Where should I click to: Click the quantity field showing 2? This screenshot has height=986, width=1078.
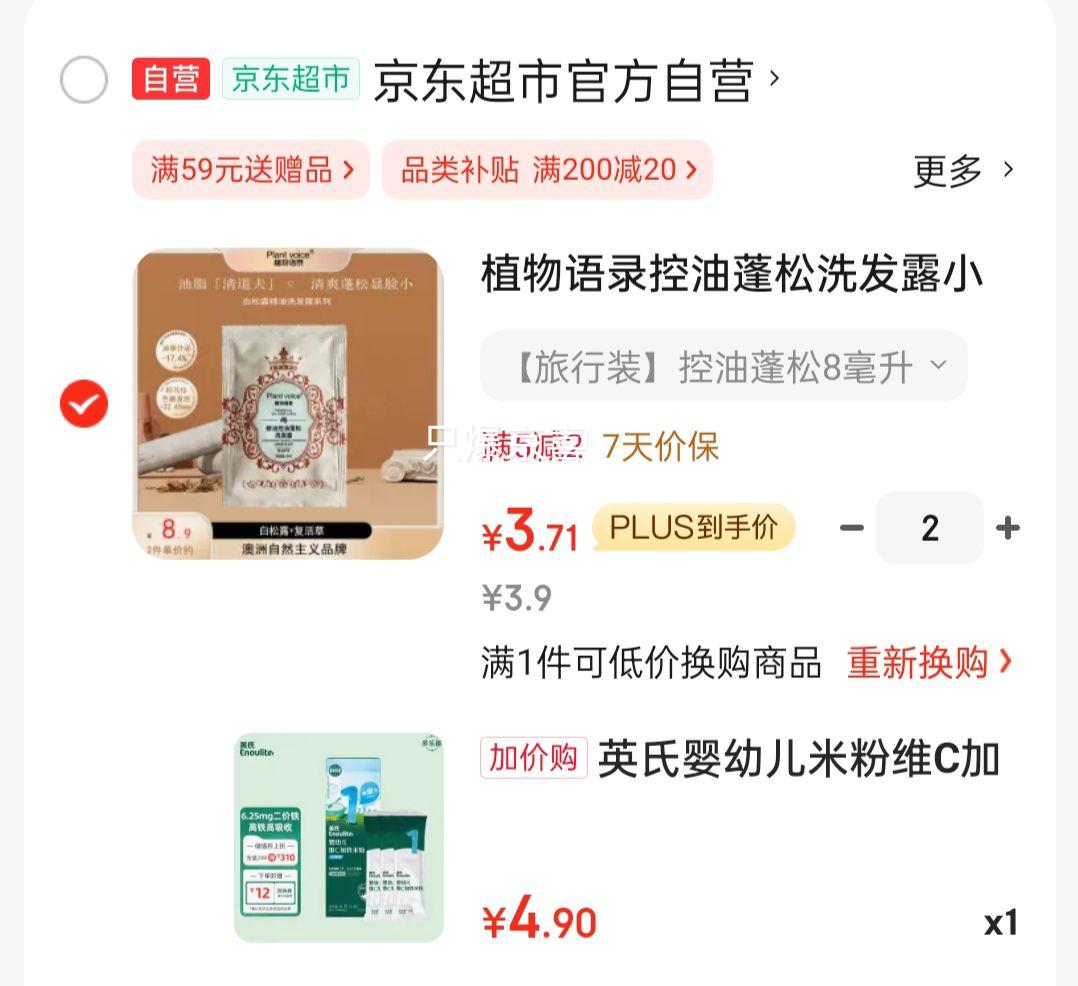pyautogui.click(x=930, y=528)
